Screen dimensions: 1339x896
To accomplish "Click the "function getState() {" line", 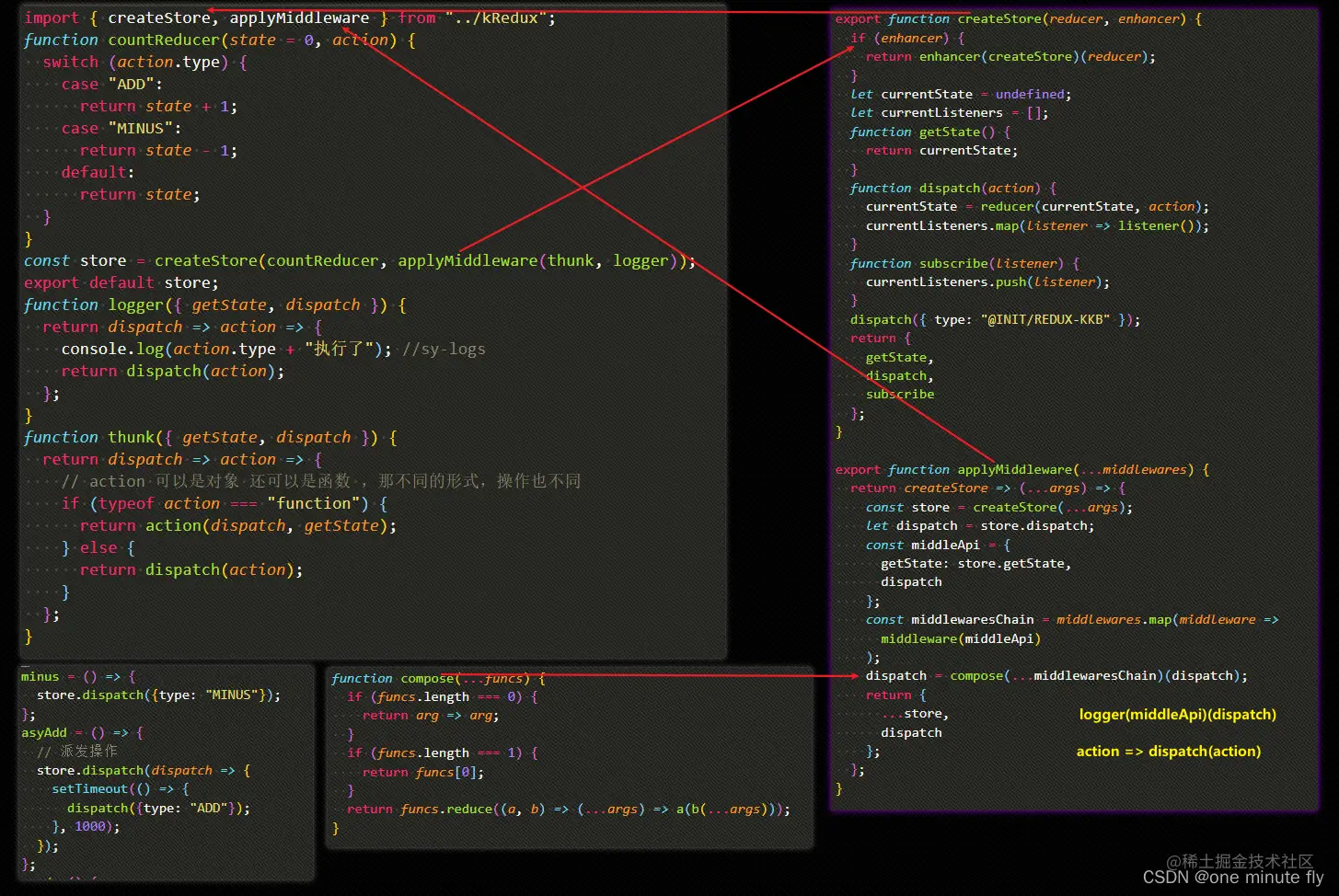I will click(930, 132).
